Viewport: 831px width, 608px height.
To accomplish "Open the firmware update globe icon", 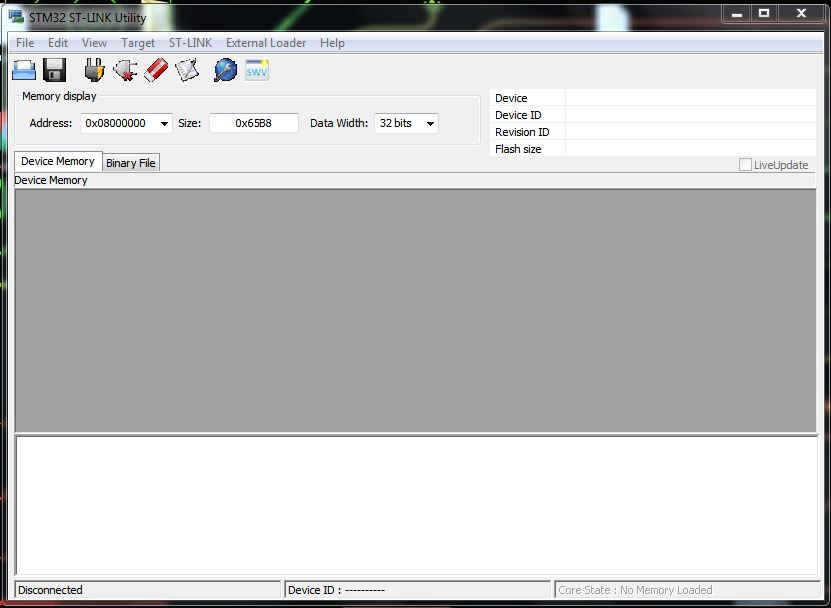I will pos(226,70).
